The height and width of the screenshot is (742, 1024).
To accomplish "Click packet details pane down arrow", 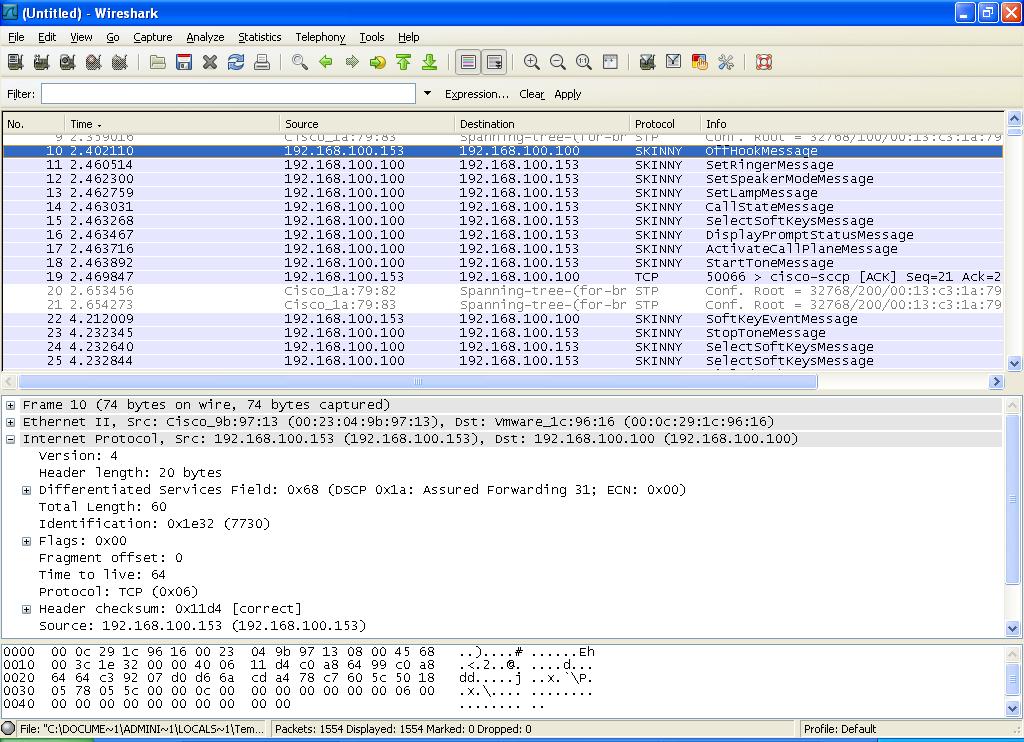I will click(x=1012, y=628).
